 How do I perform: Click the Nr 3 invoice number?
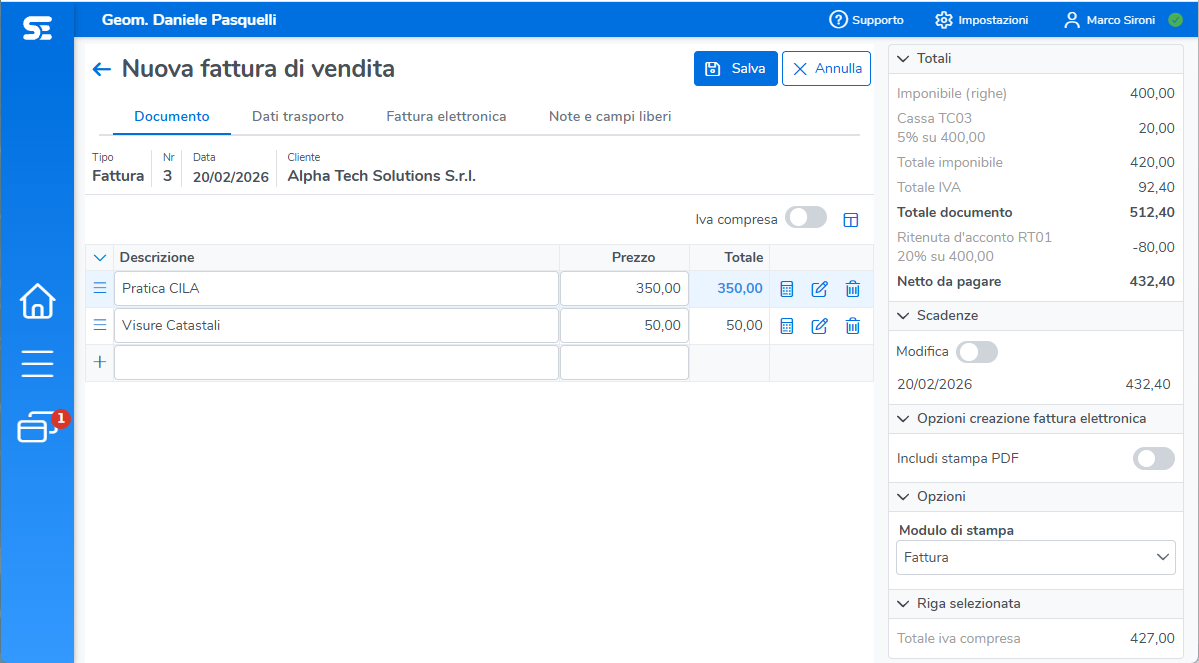point(167,168)
